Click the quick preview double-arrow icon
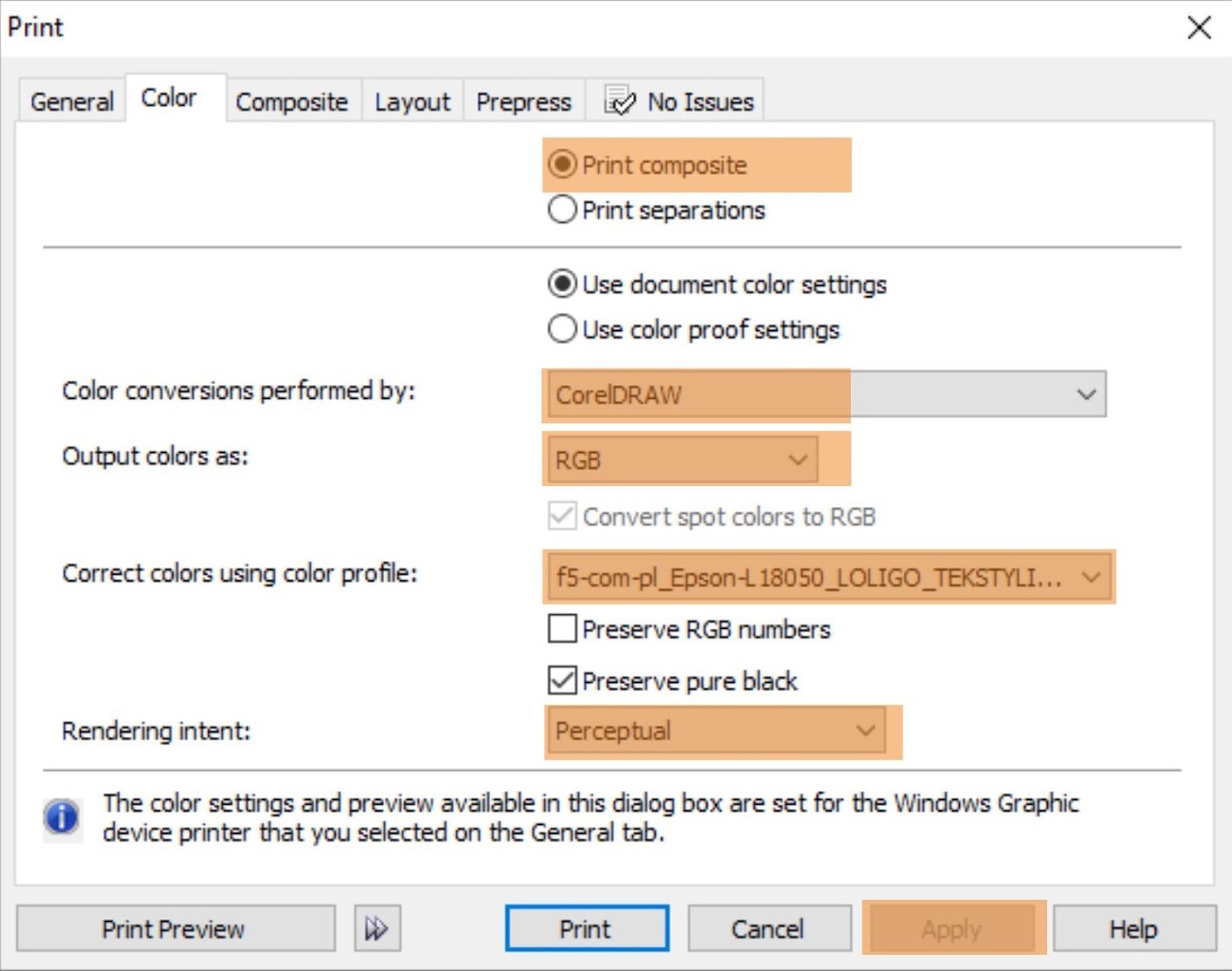 (376, 928)
